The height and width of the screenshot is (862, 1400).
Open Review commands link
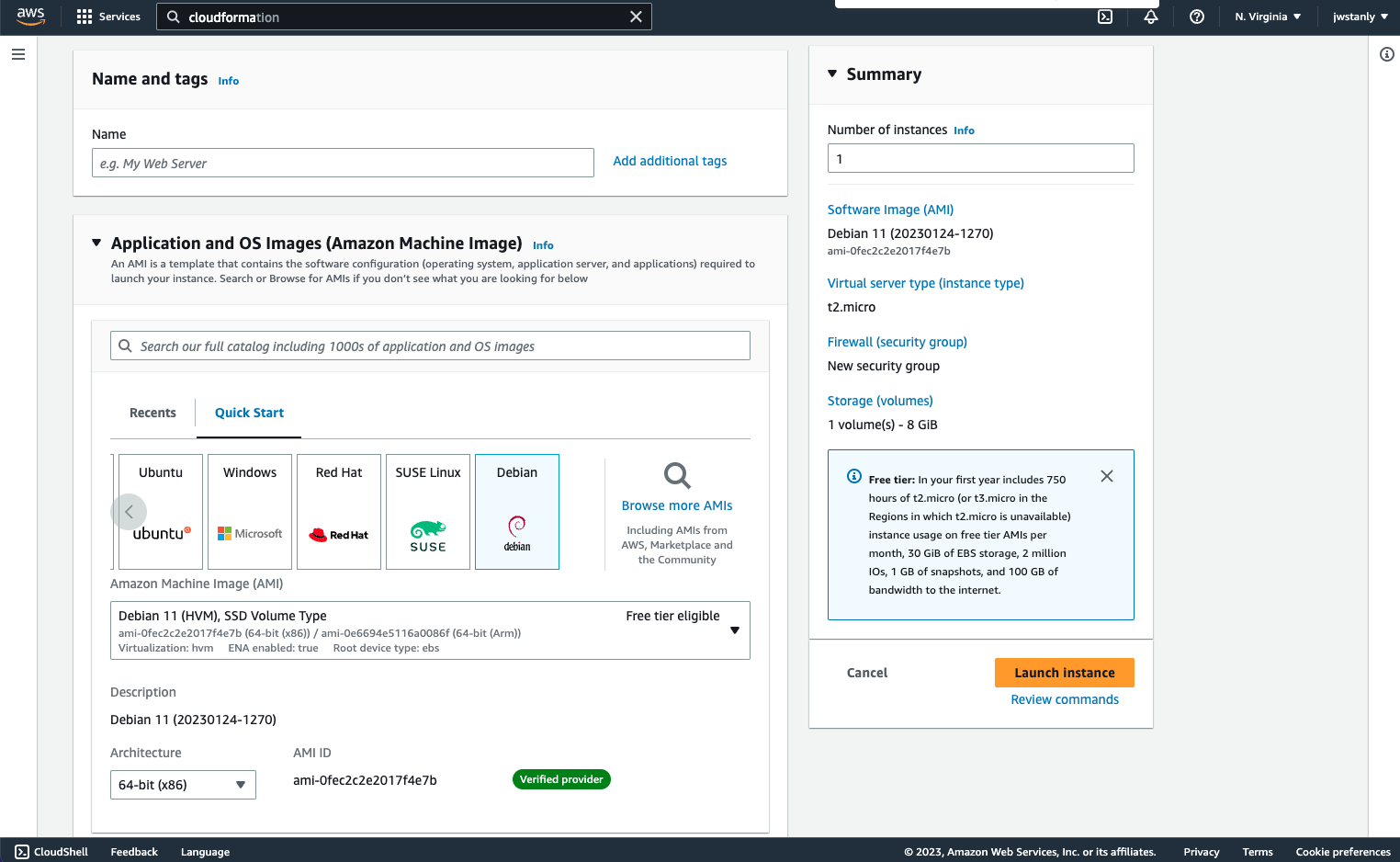[x=1065, y=699]
